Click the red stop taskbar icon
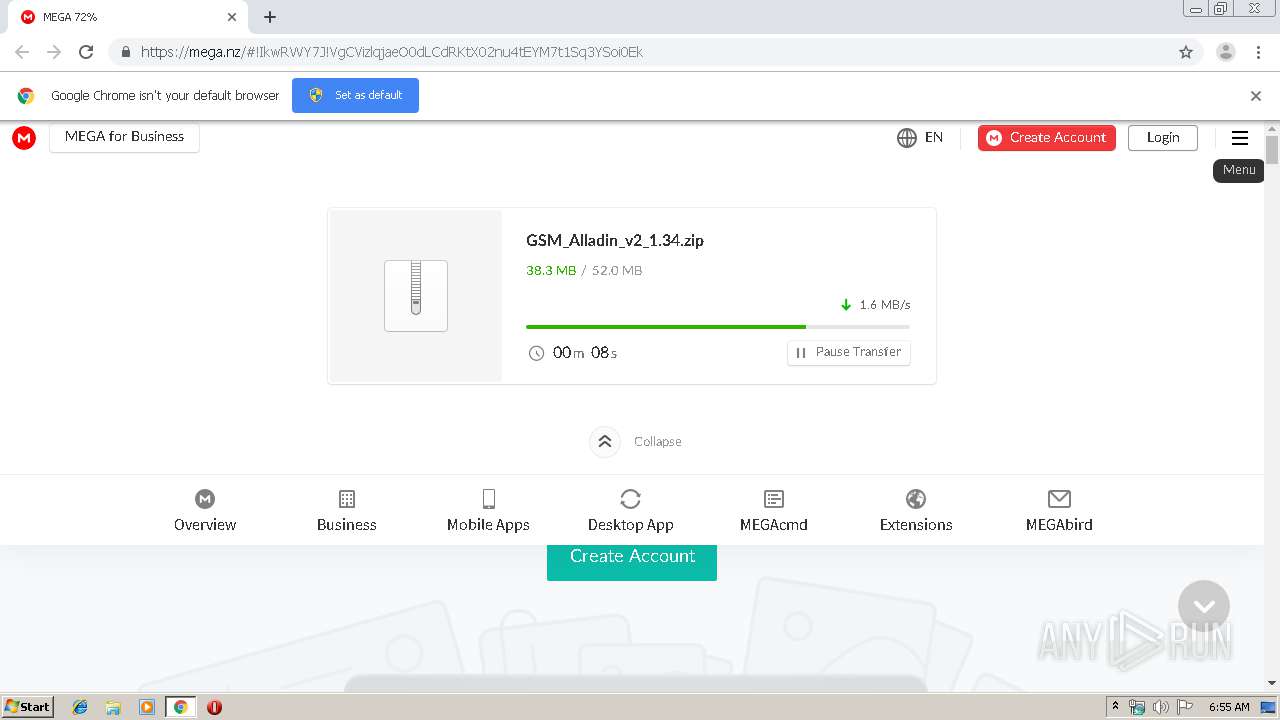Screen dimensions: 1280x720 pos(214,707)
